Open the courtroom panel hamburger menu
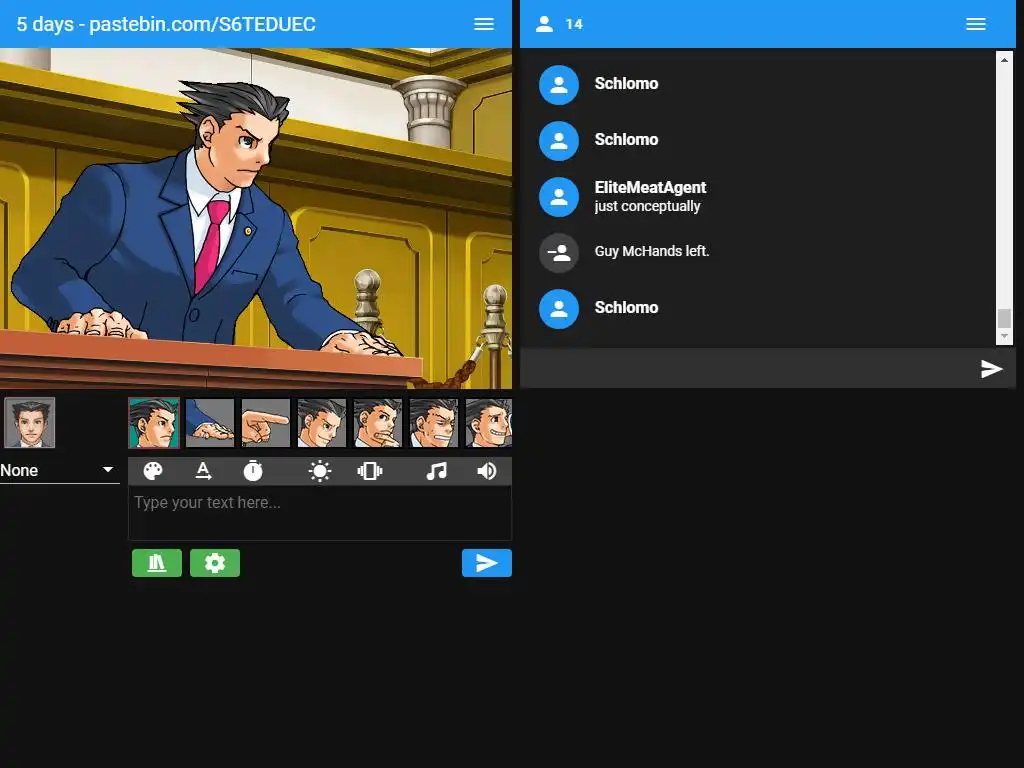This screenshot has height=768, width=1024. click(483, 24)
